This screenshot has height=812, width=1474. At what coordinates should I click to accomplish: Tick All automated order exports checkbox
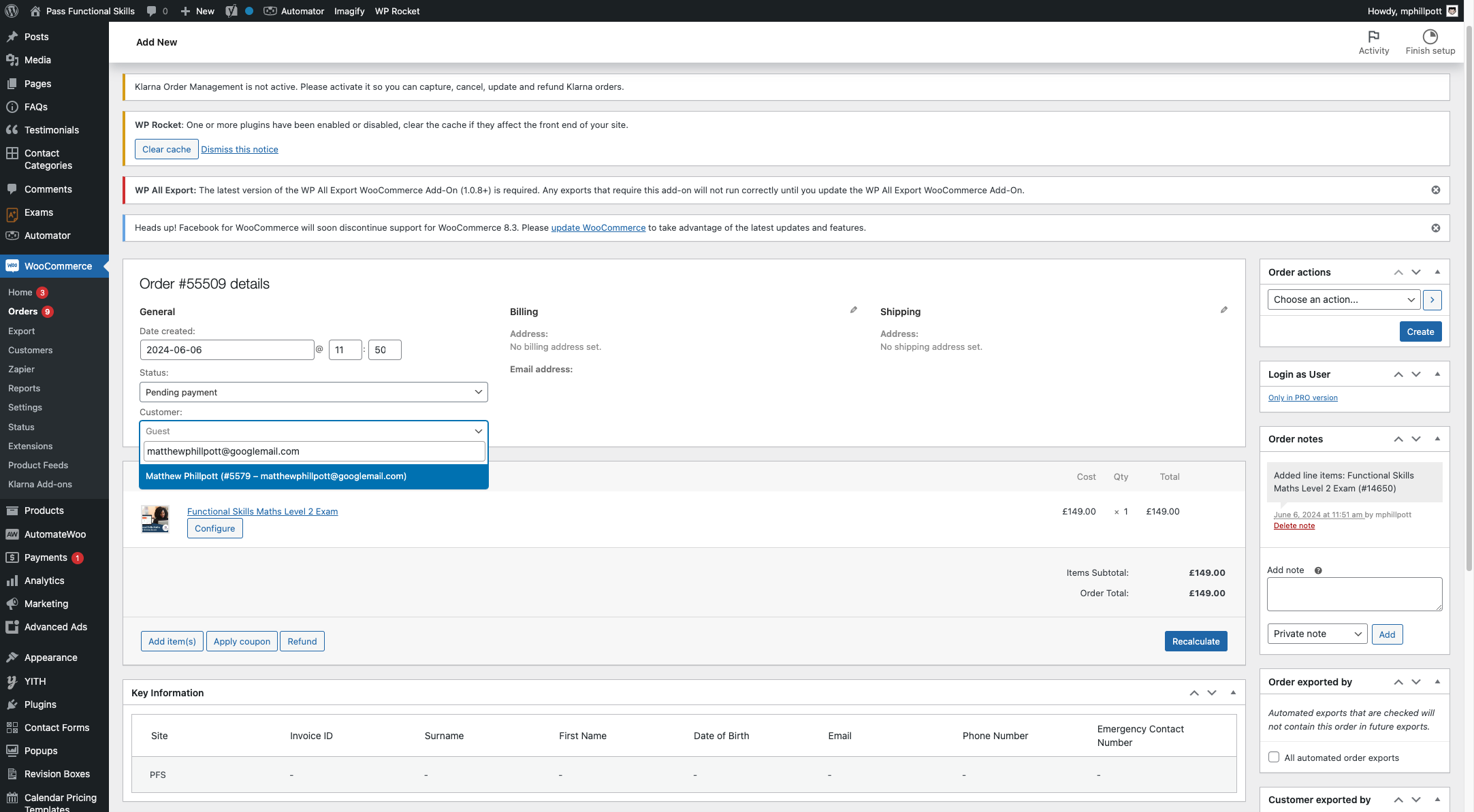(x=1274, y=757)
